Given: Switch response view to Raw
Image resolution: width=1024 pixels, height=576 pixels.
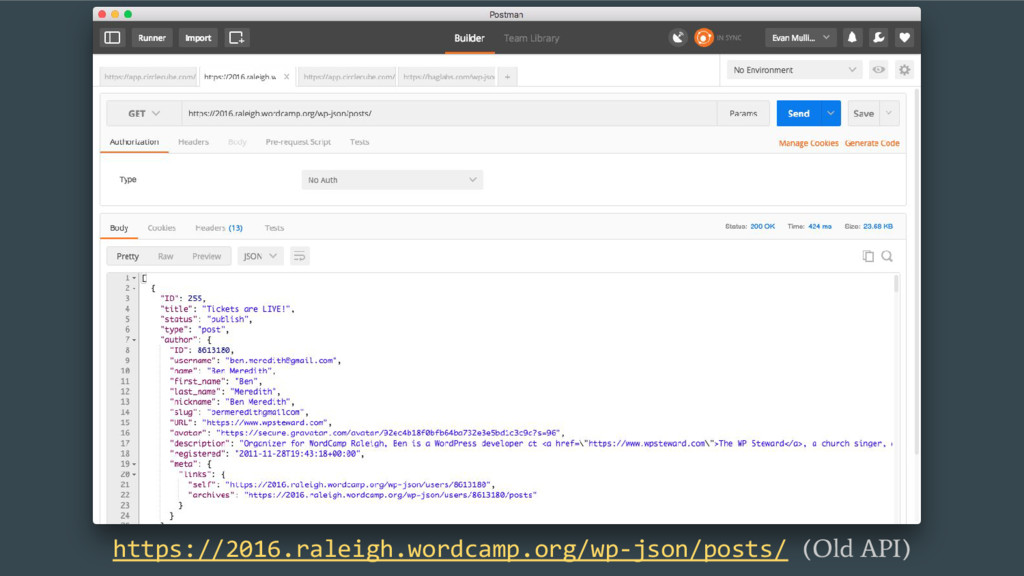Looking at the screenshot, I should 165,256.
